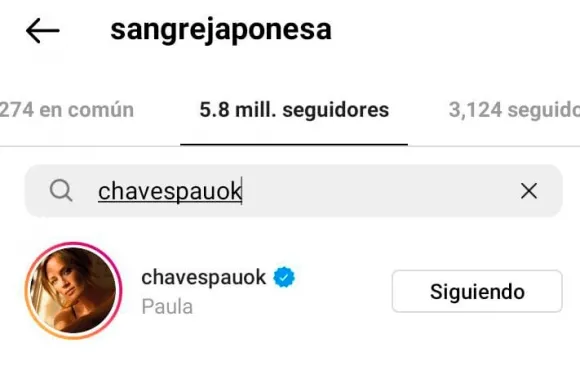Image resolution: width=580 pixels, height=379 pixels.
Task: Open chavespauok's profile picture story
Action: (x=74, y=291)
